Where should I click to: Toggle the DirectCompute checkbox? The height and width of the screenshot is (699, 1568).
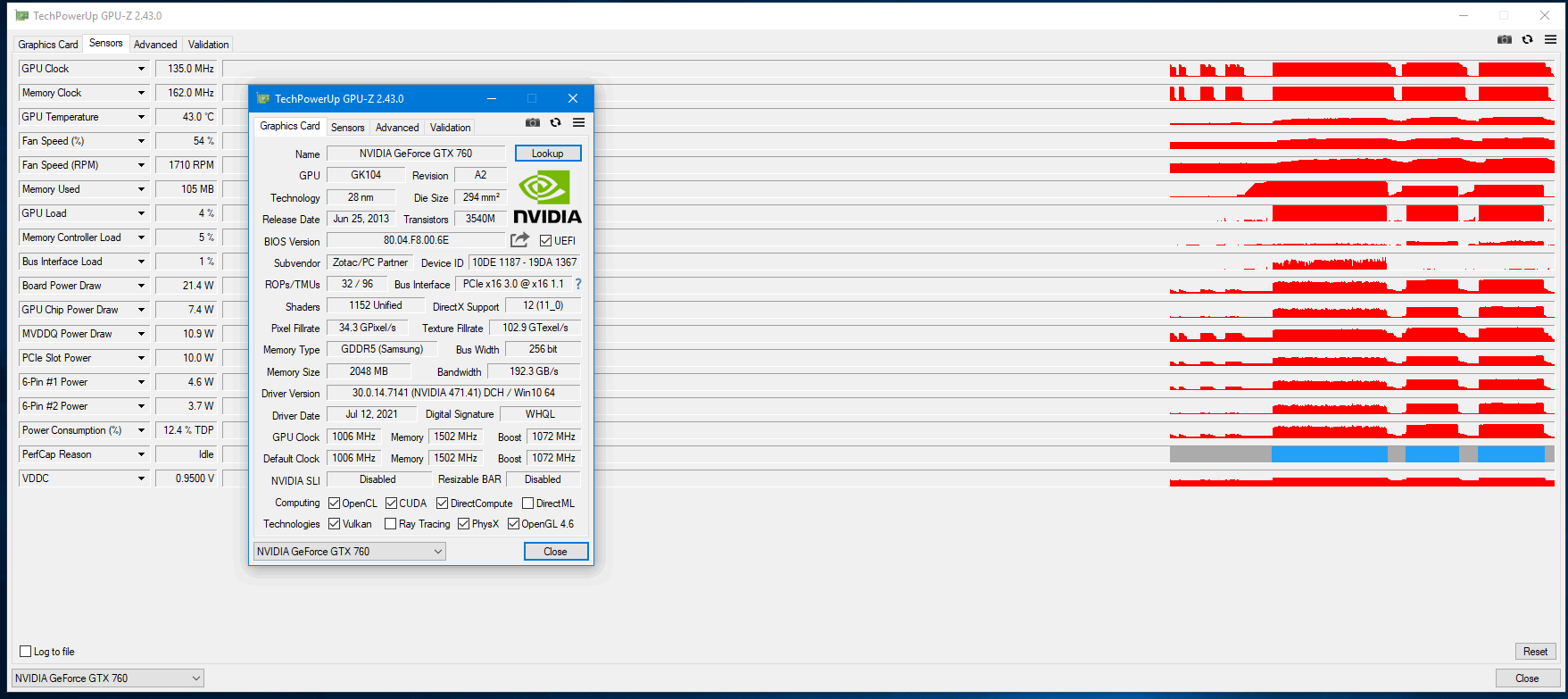tap(443, 503)
